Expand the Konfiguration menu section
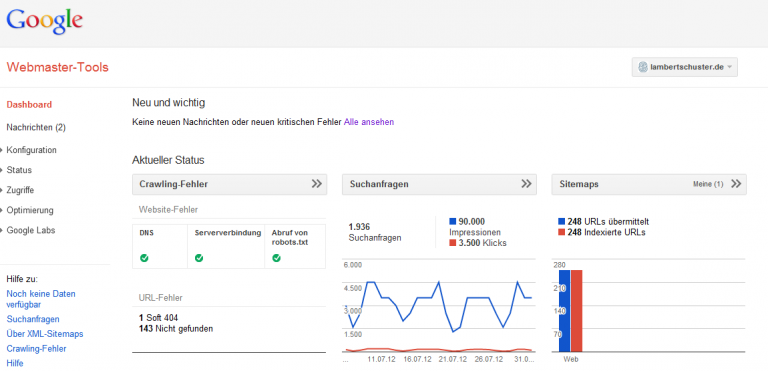 31,150
